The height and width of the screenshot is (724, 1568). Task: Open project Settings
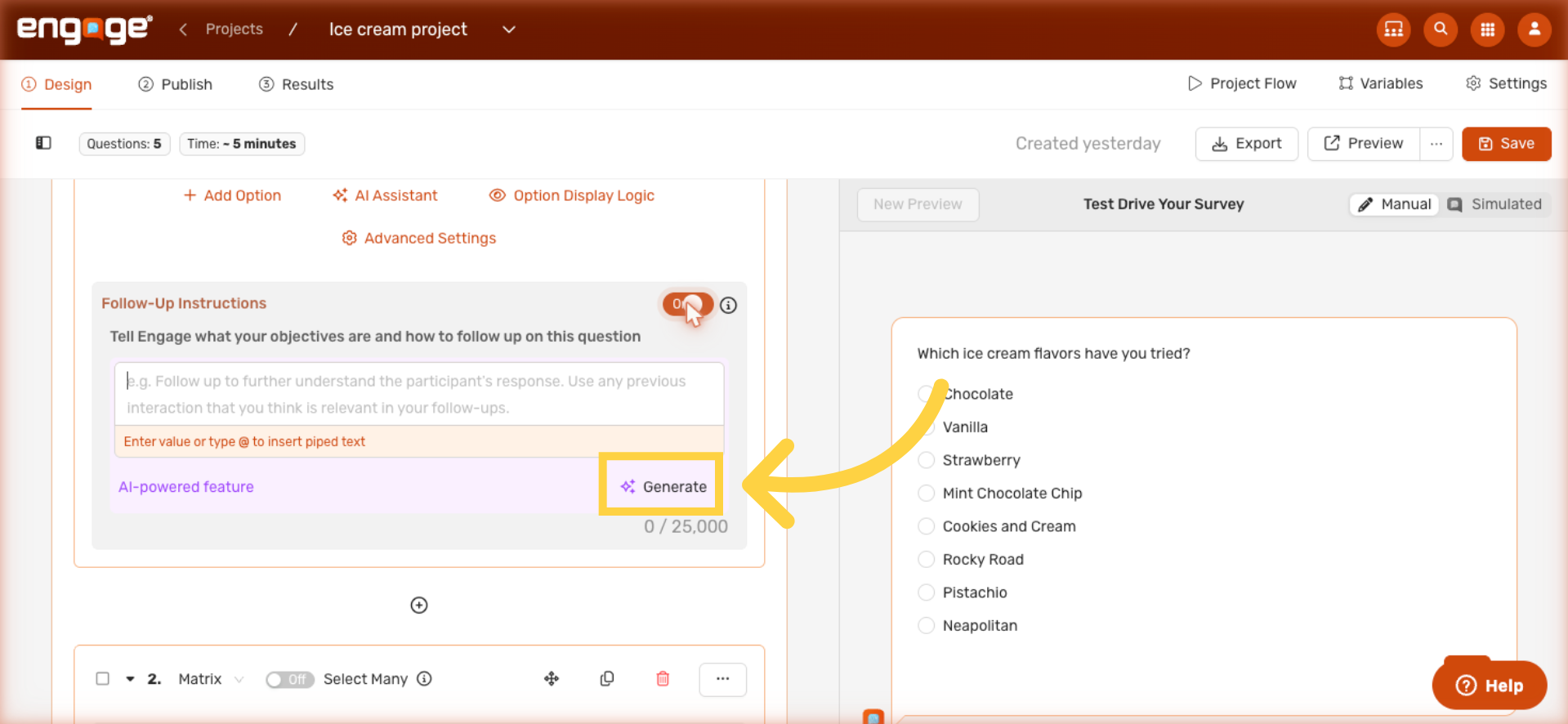pos(1507,83)
